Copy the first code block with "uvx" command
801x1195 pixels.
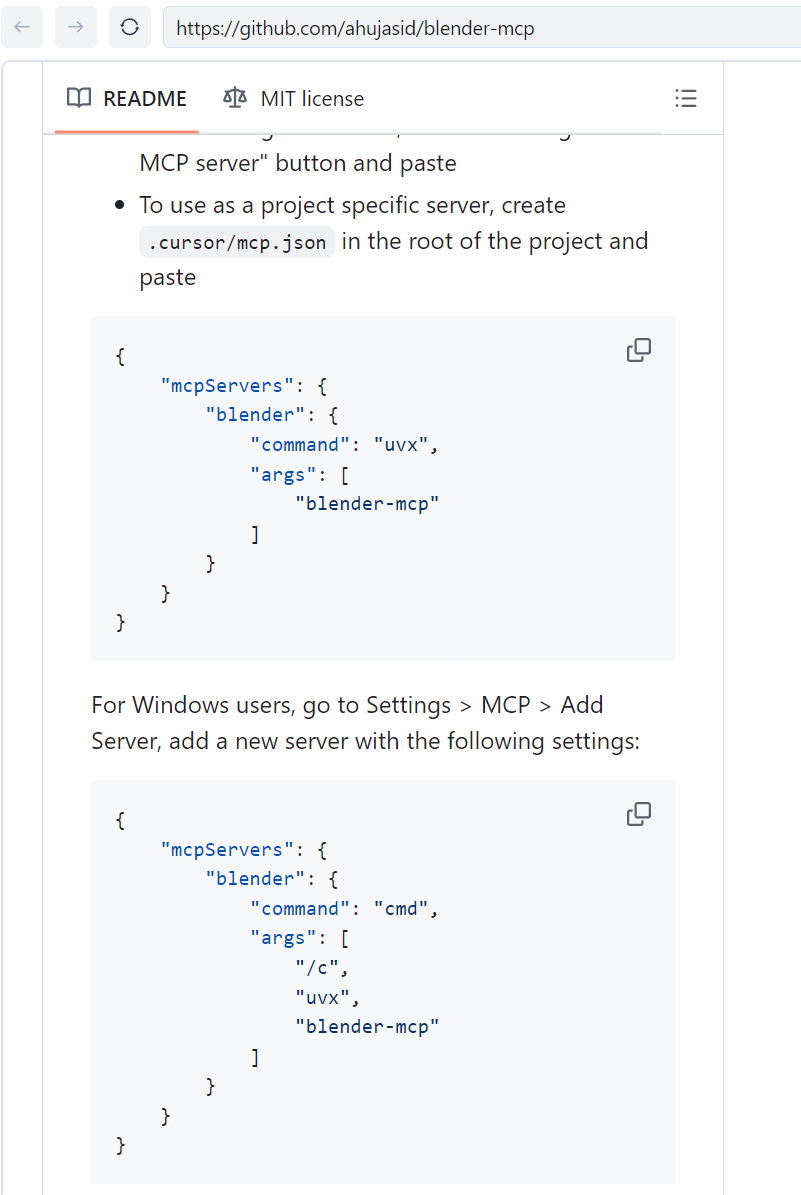(x=638, y=350)
